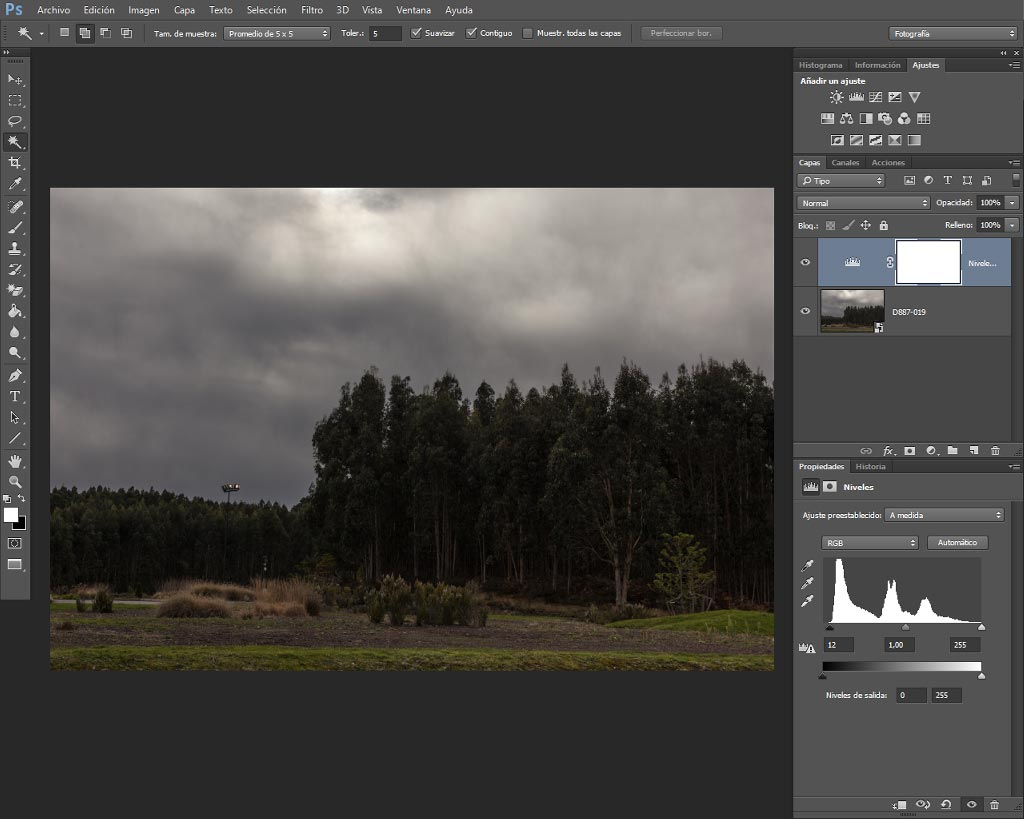Open the Fotografía workspace dropdown
This screenshot has width=1024, height=819.
pyautogui.click(x=953, y=33)
